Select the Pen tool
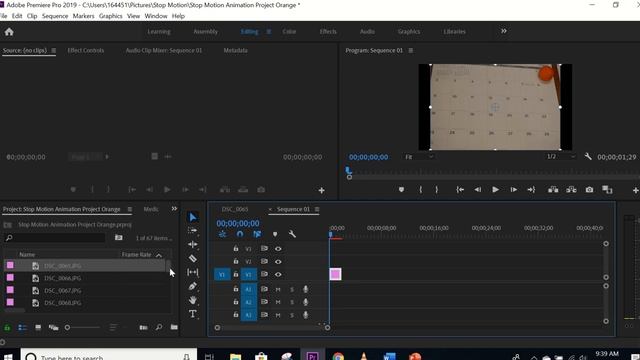 193,286
